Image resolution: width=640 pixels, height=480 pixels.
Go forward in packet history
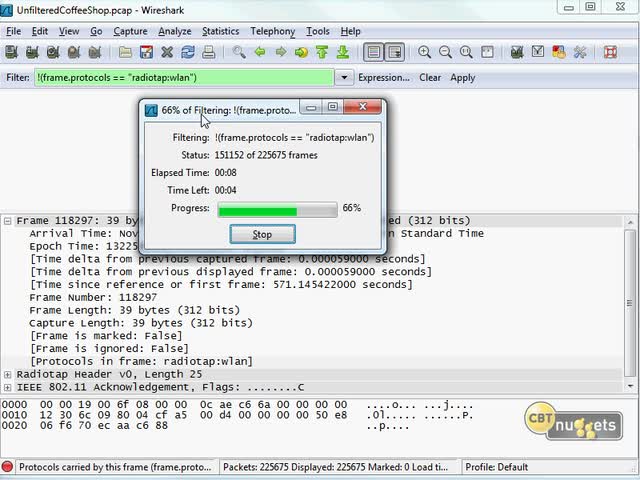click(x=281, y=52)
